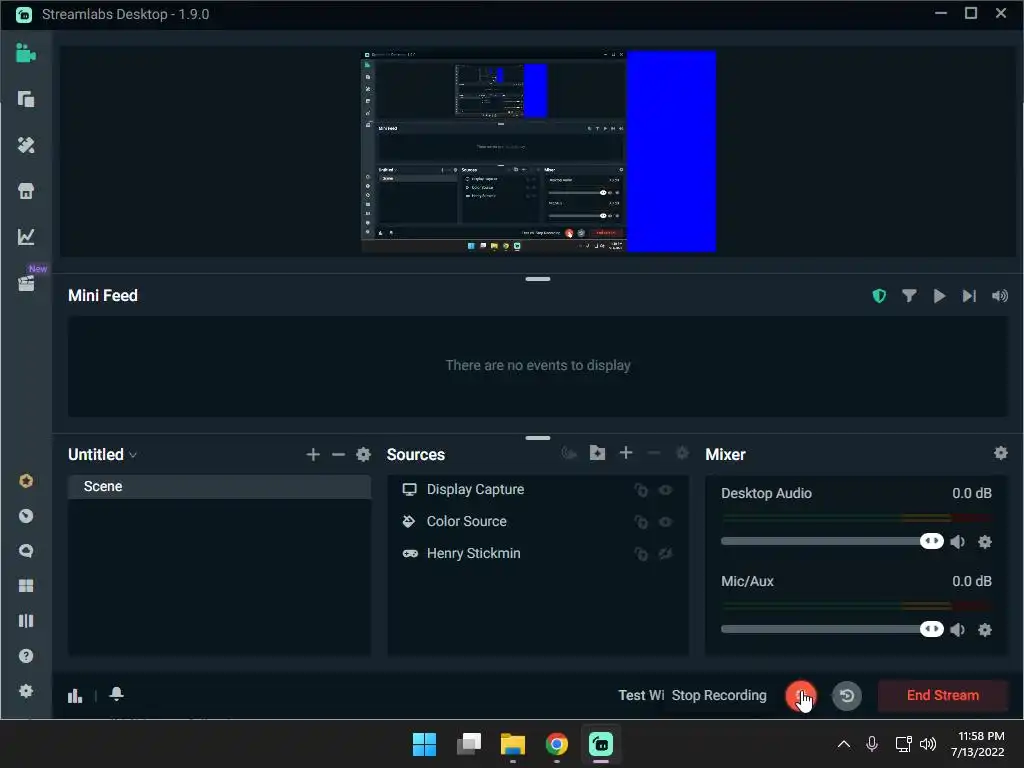Select the Scene item in the scenes list
This screenshot has width=1024, height=768.
(x=219, y=487)
